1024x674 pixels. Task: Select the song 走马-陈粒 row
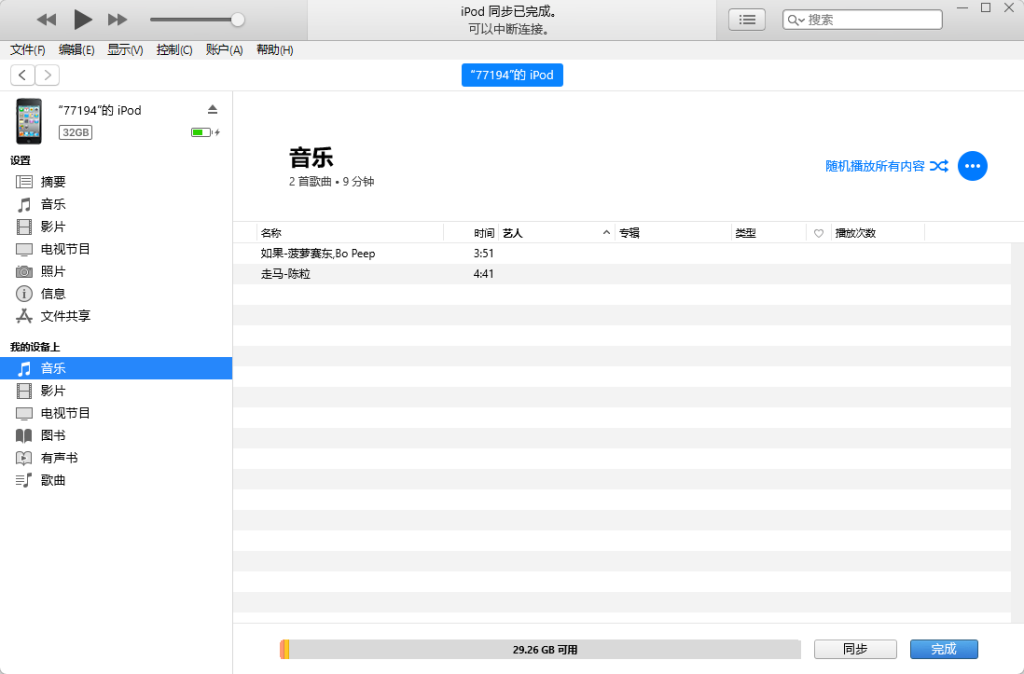pos(286,274)
